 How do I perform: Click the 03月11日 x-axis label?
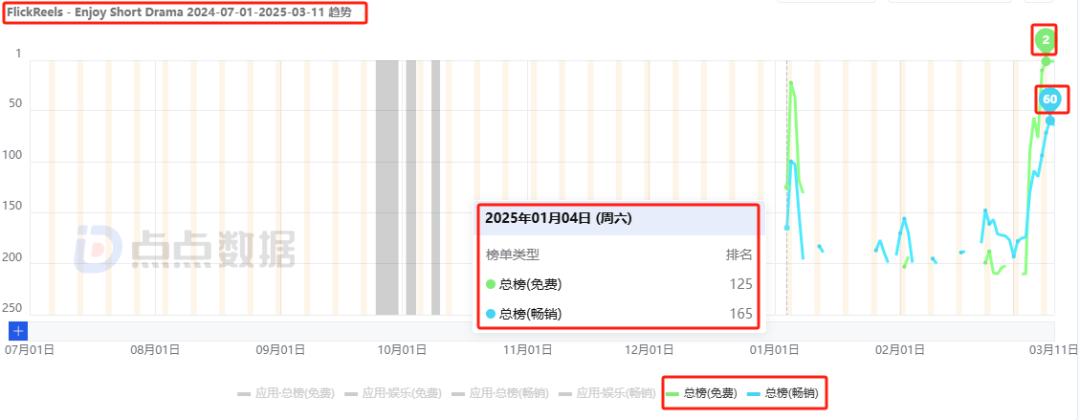[x=1055, y=349]
